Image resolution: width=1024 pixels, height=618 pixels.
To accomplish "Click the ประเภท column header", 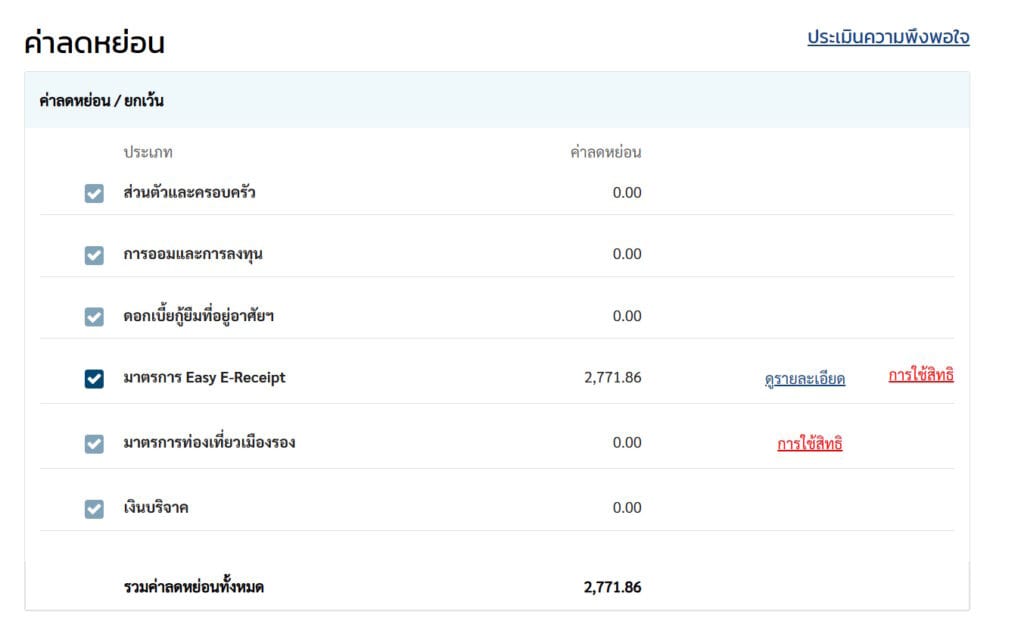I will point(148,153).
